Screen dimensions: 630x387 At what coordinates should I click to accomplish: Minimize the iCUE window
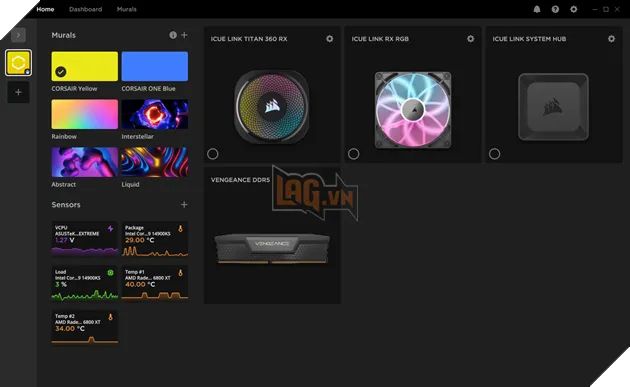tap(595, 9)
